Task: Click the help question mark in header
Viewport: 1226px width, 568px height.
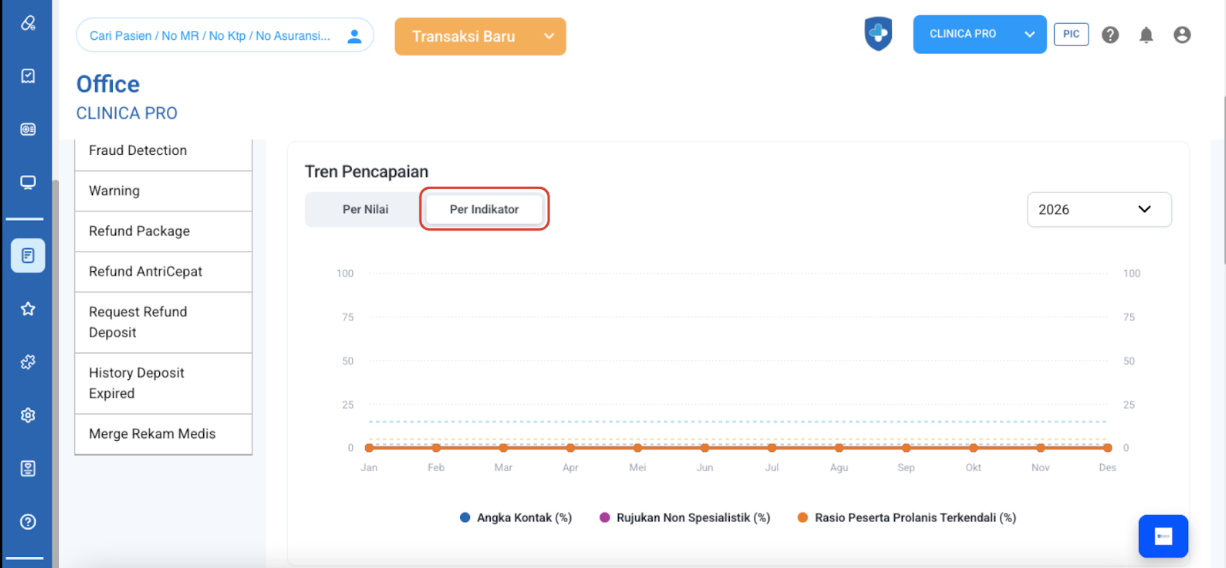Action: [1110, 35]
